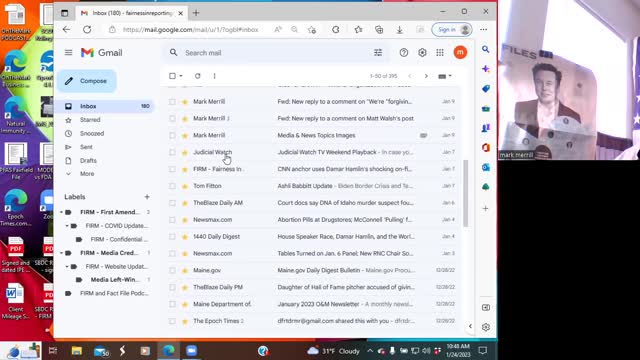Viewport: 640px width, 360px height.
Task: Open the Epoch Times shared this with you email
Action: click(x=312, y=321)
